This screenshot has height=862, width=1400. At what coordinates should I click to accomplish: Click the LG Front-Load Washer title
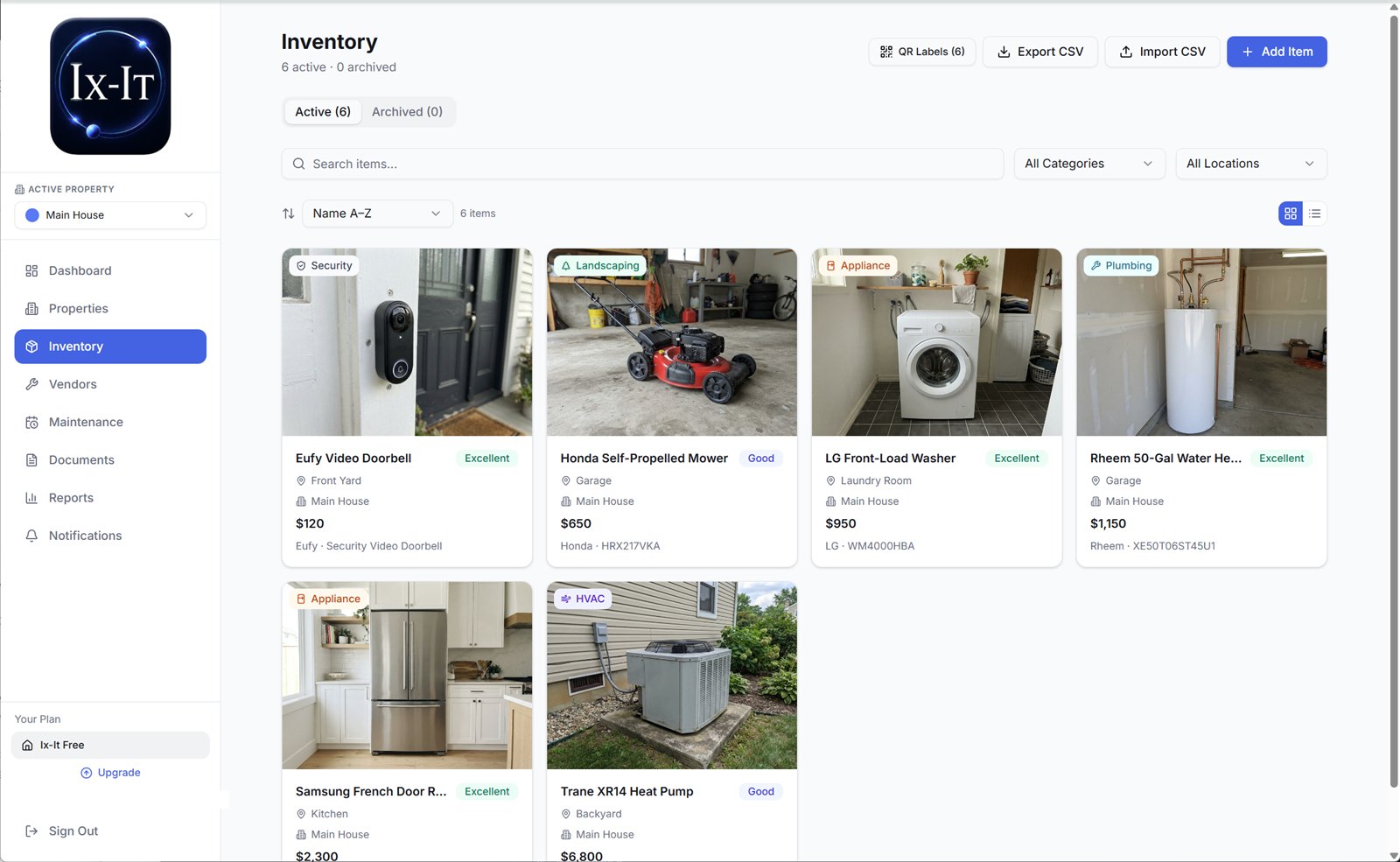click(x=890, y=459)
